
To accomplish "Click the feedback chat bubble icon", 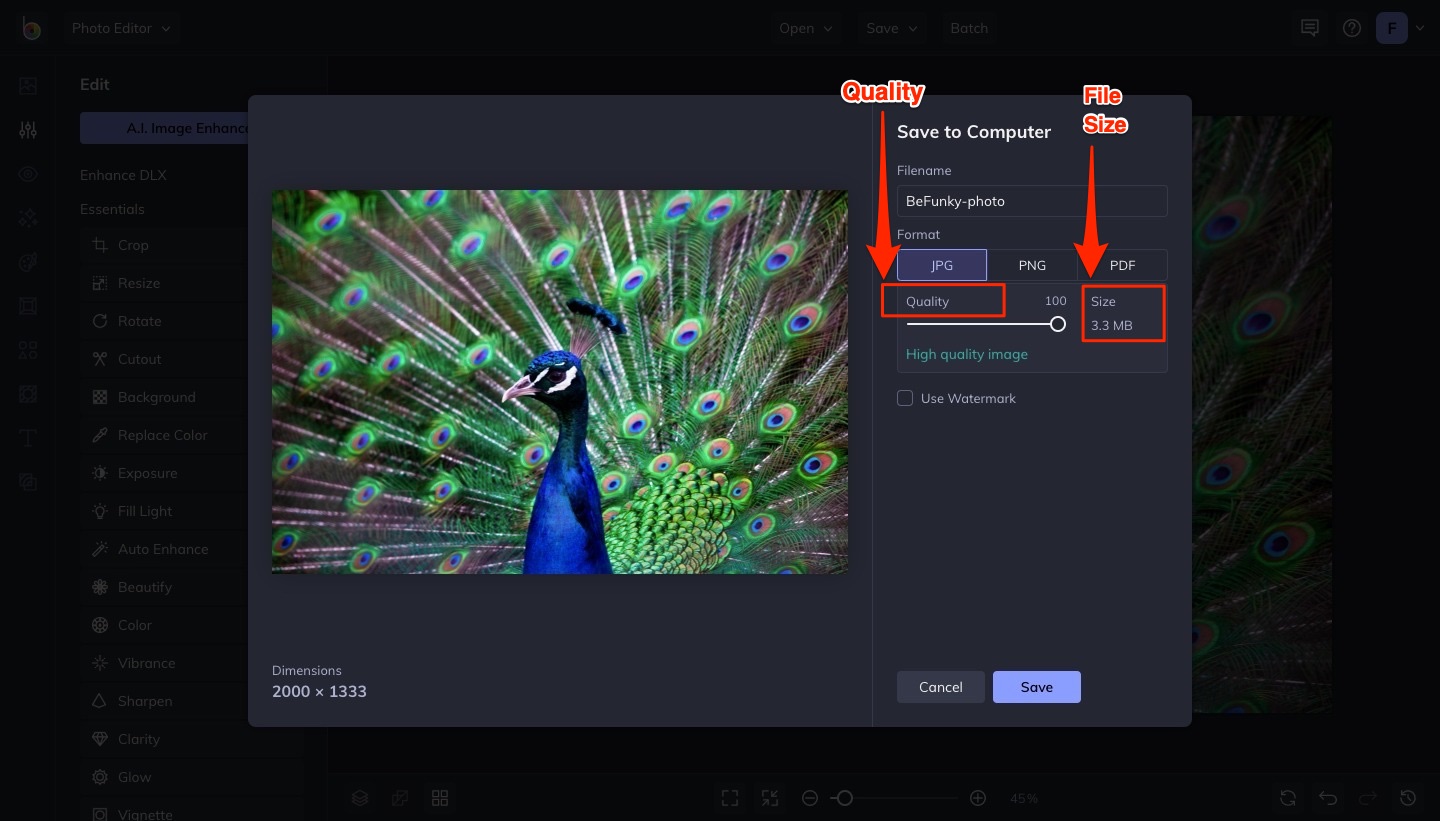I will click(1309, 28).
